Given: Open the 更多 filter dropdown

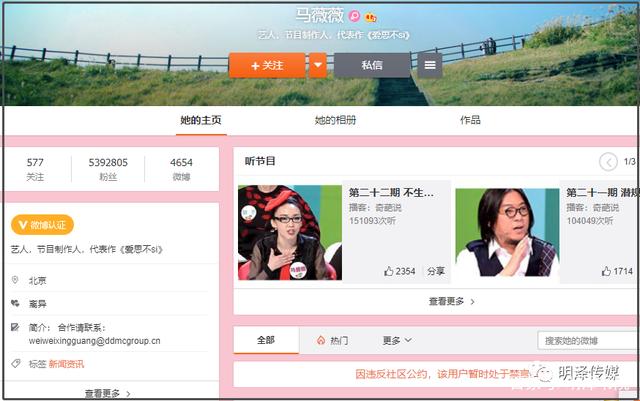Looking at the screenshot, I should point(397,340).
